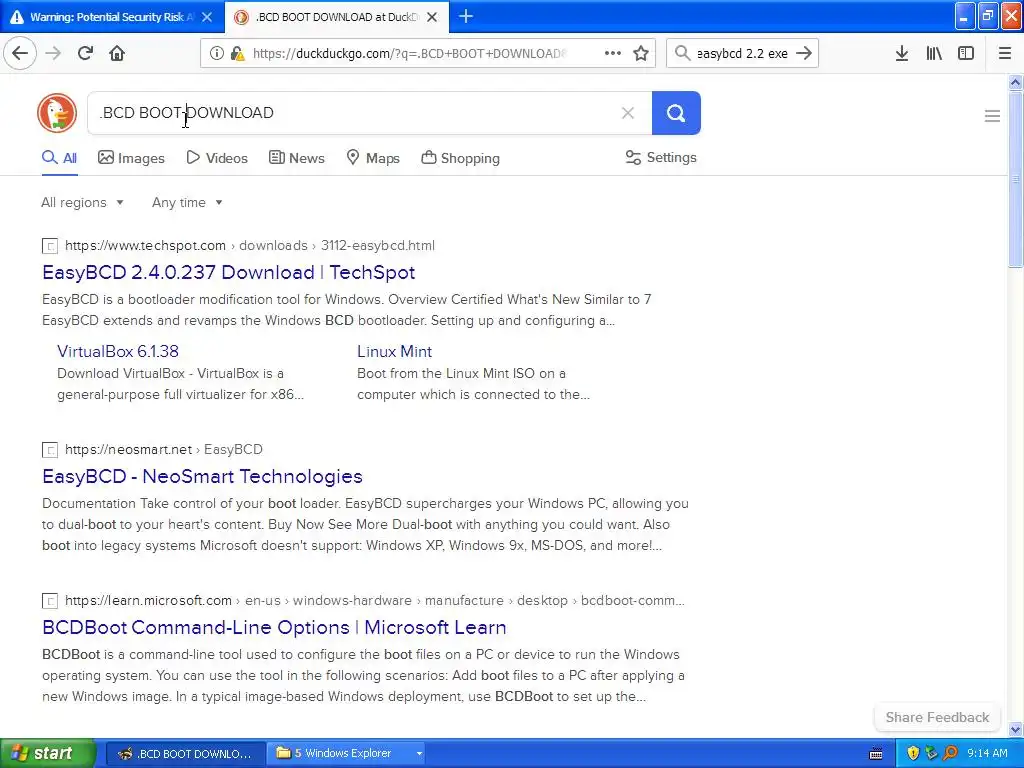The height and width of the screenshot is (768, 1024).
Task: Open DuckDuckGo search Settings
Action: click(661, 157)
